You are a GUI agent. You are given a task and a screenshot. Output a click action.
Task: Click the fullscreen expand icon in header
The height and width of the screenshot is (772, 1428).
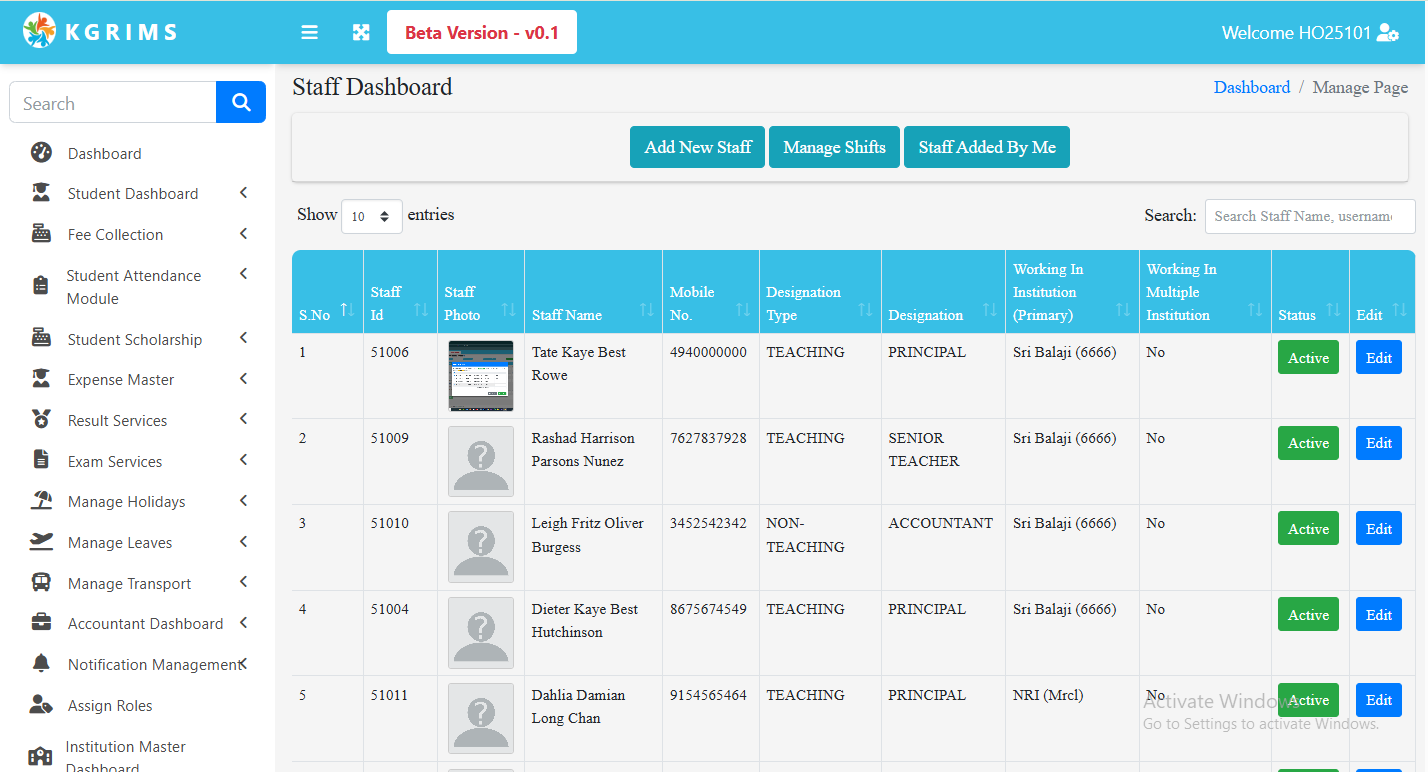(x=361, y=33)
